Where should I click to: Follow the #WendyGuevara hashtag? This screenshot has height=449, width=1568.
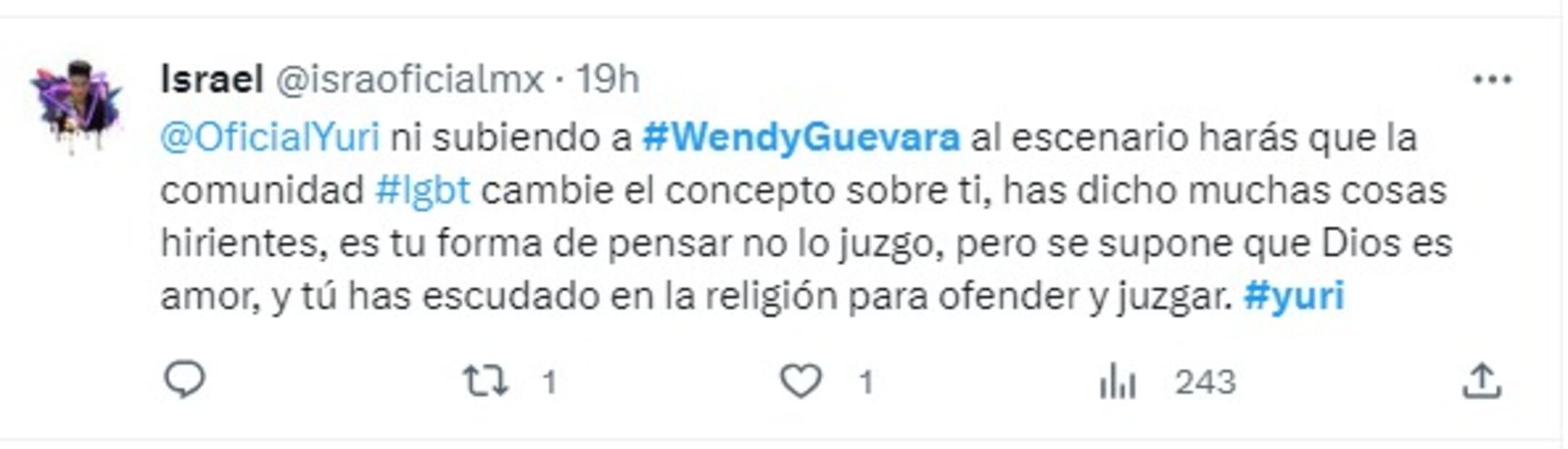click(801, 138)
